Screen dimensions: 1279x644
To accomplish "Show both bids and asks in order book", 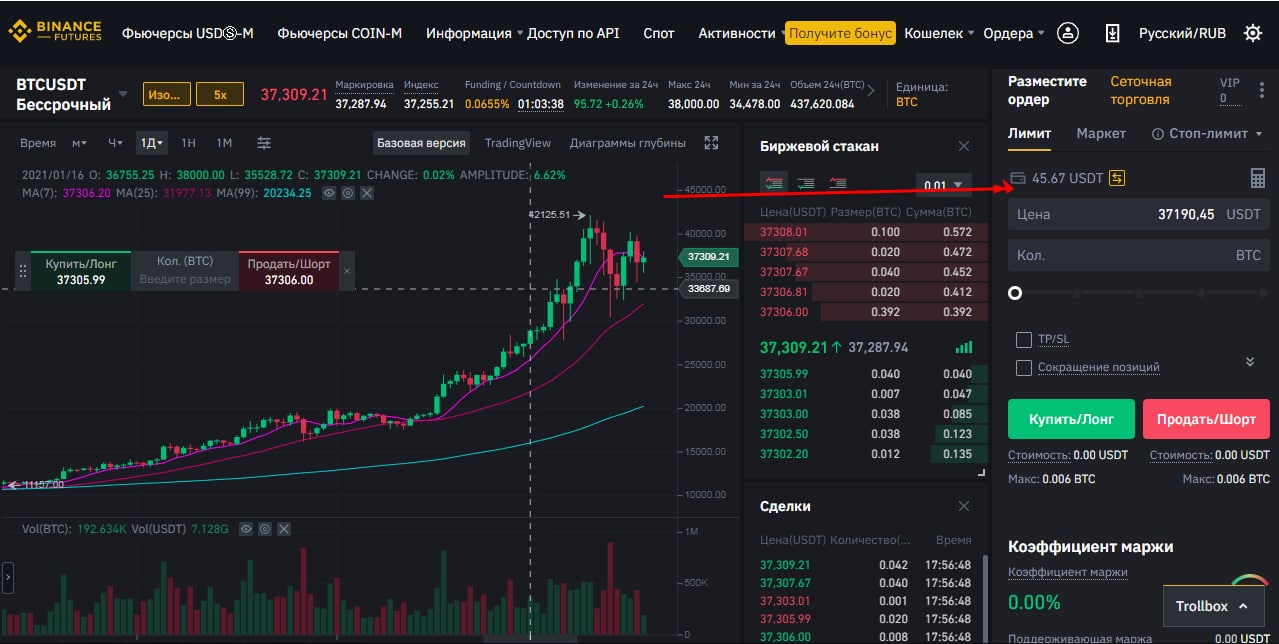I will click(774, 183).
